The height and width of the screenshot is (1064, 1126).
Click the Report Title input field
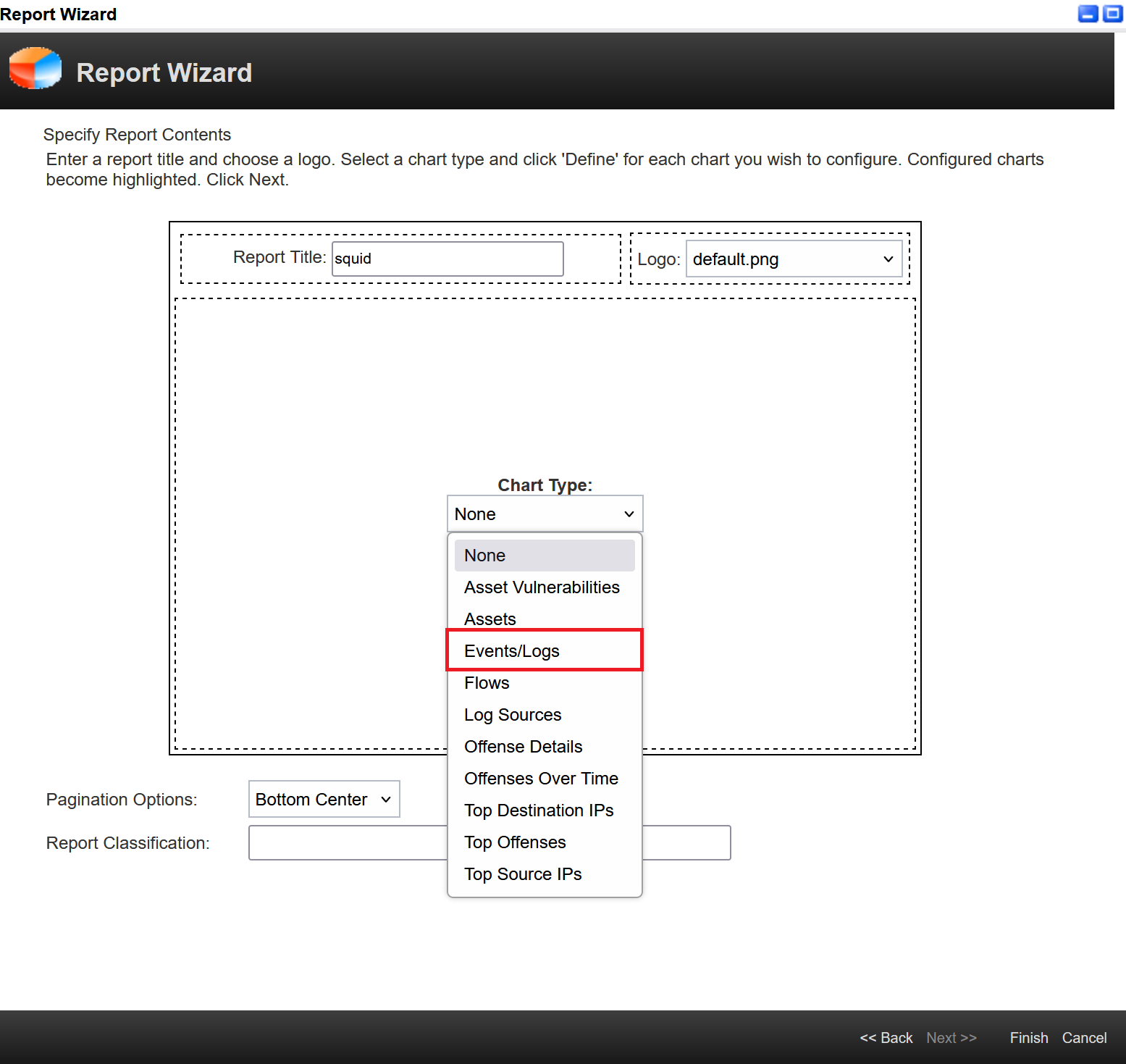[x=448, y=259]
